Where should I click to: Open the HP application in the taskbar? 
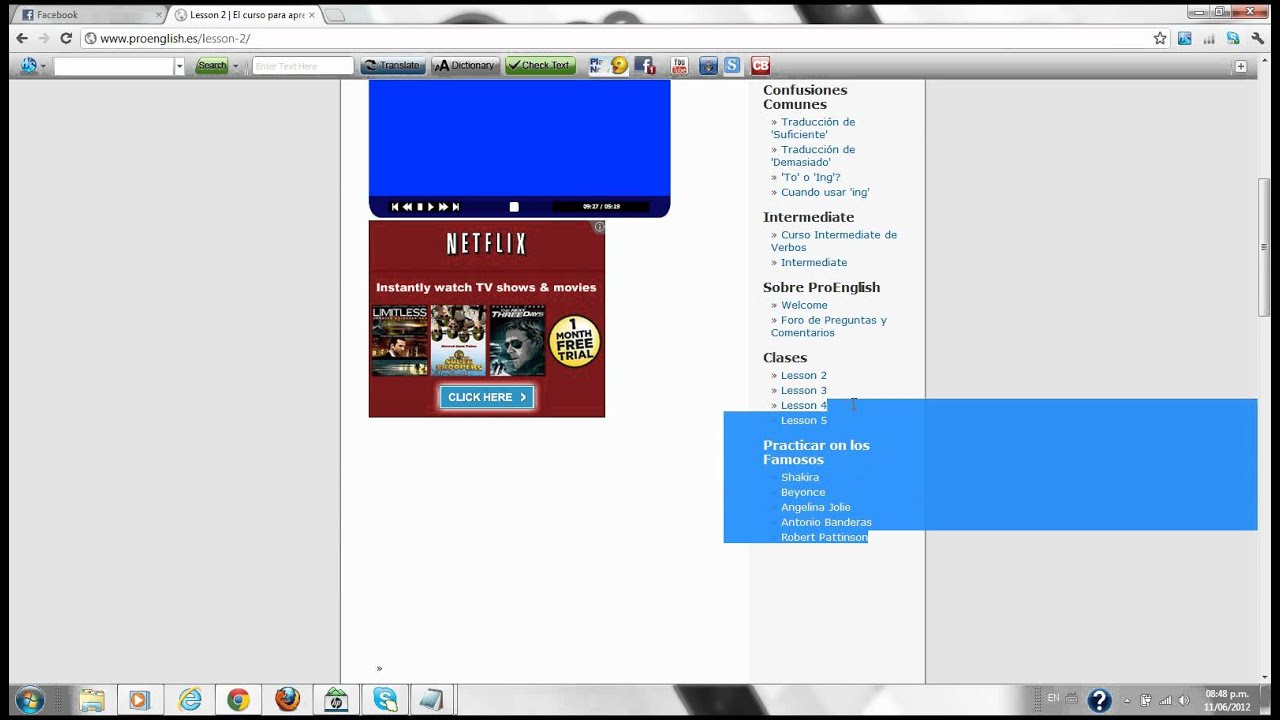(336, 700)
